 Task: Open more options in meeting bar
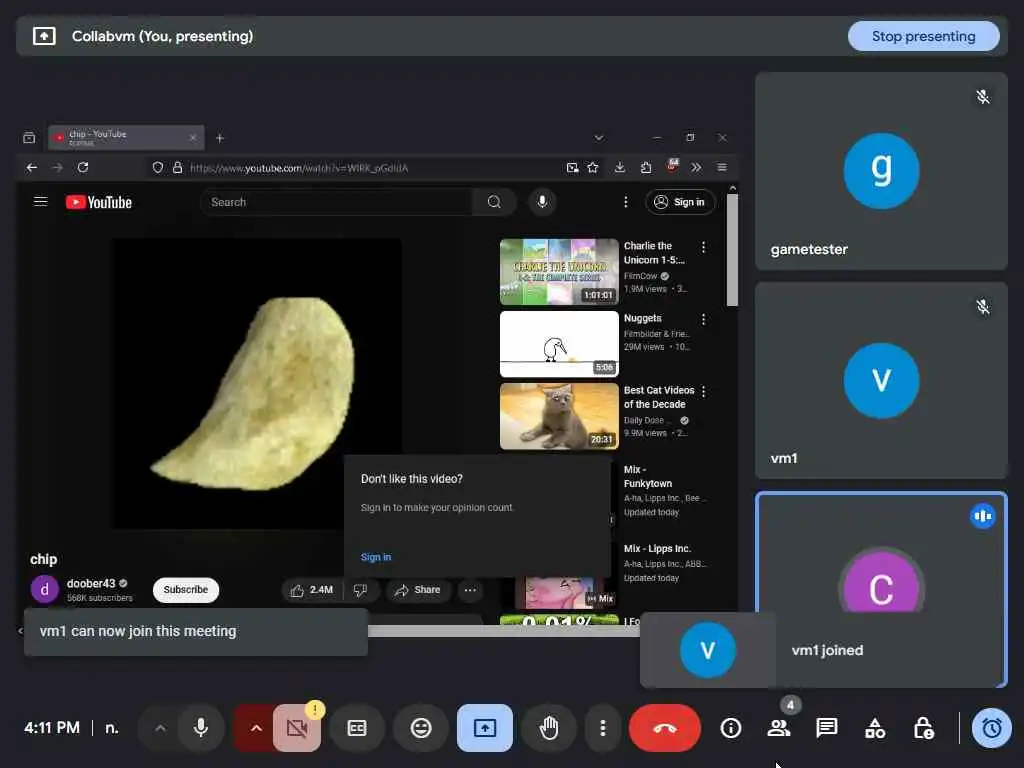[x=602, y=728]
